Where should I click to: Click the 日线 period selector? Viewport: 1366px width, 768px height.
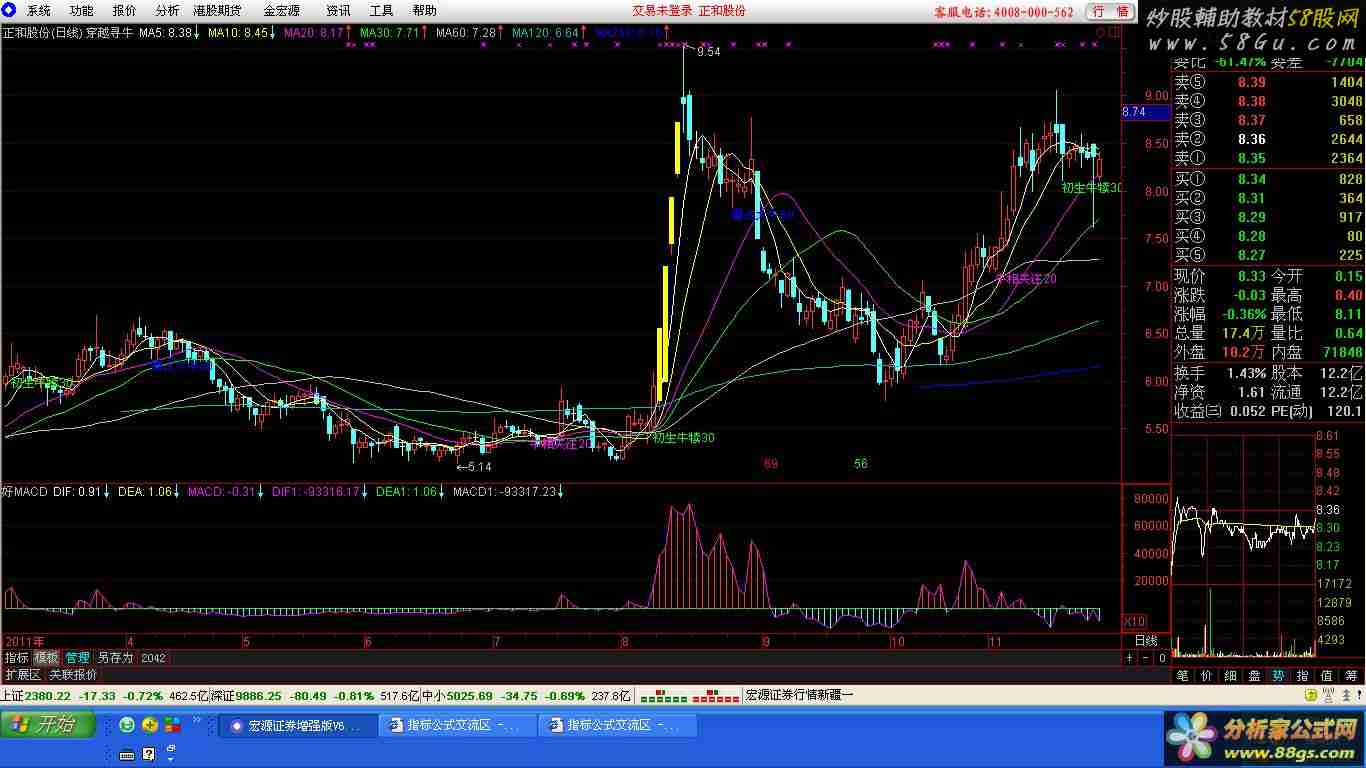coord(1146,641)
